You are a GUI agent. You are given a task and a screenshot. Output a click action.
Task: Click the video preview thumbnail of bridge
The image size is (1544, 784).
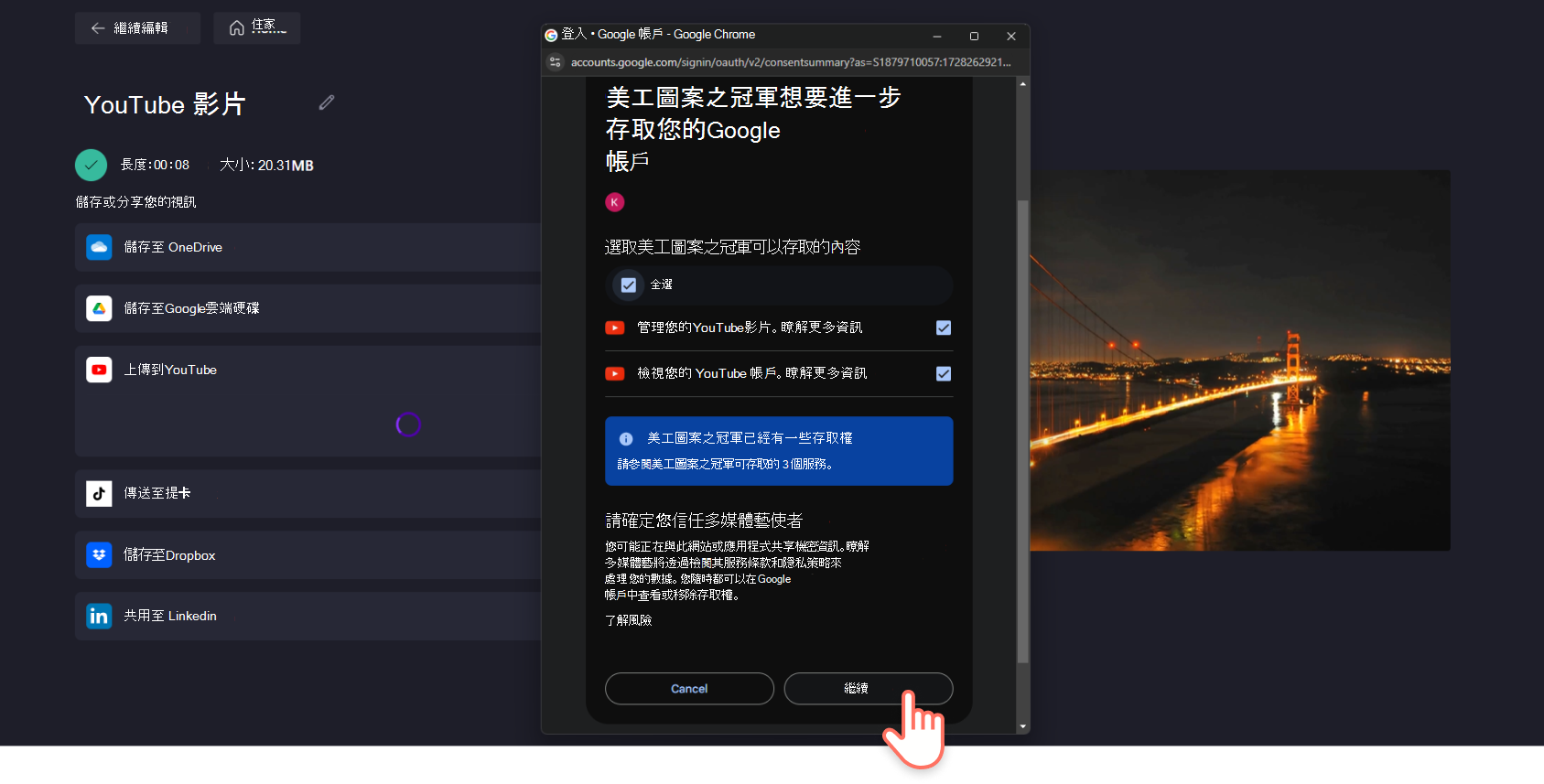tap(1240, 360)
